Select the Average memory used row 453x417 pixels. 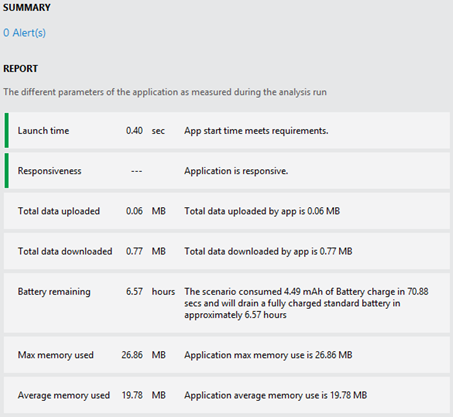(227, 395)
